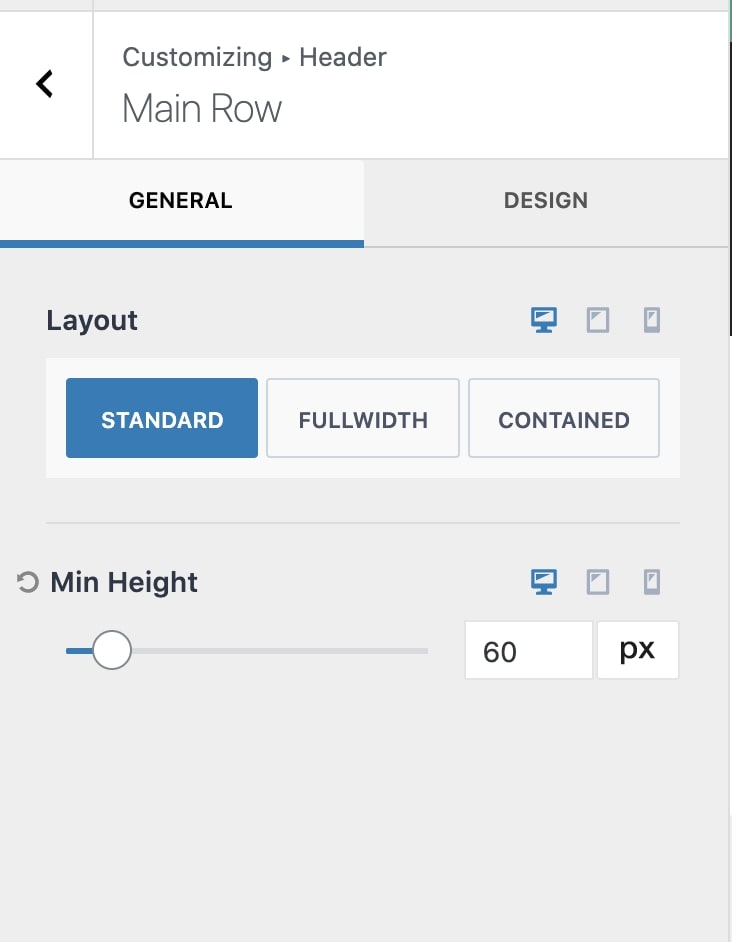732x942 pixels.
Task: Choose the FULLWIDTH layout option
Action: 363,418
